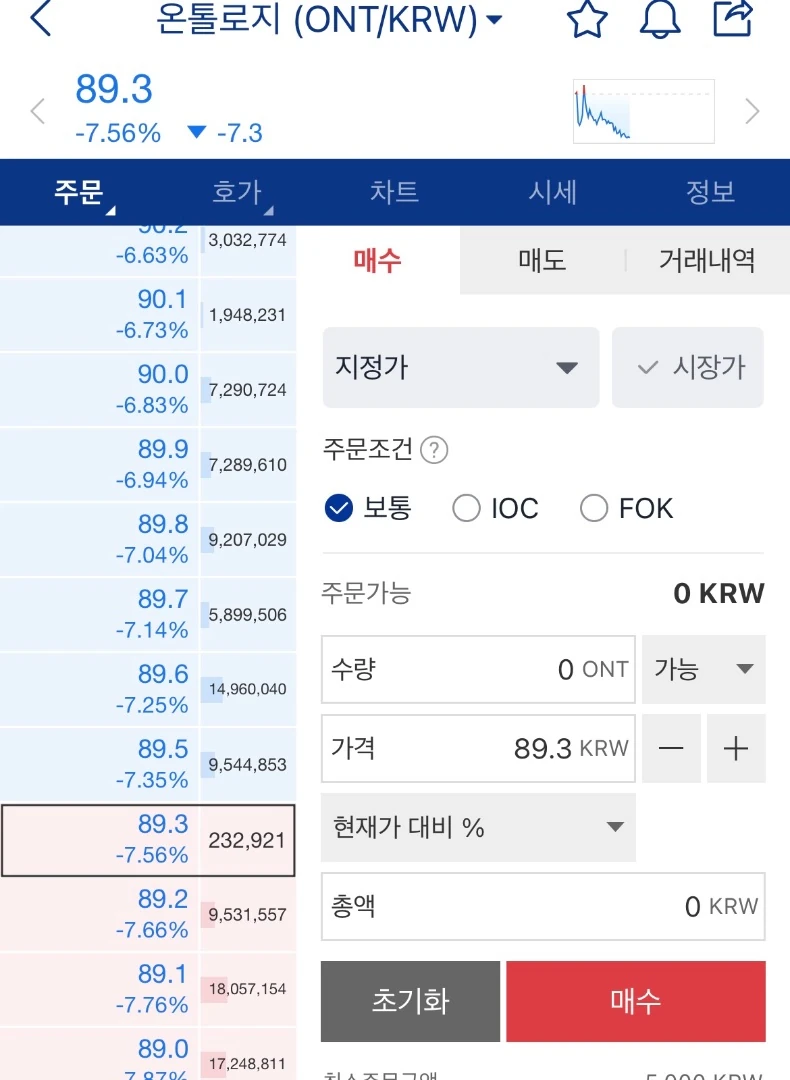Decrease price with minus button
Viewport: 790px width, 1080px height.
coord(671,748)
